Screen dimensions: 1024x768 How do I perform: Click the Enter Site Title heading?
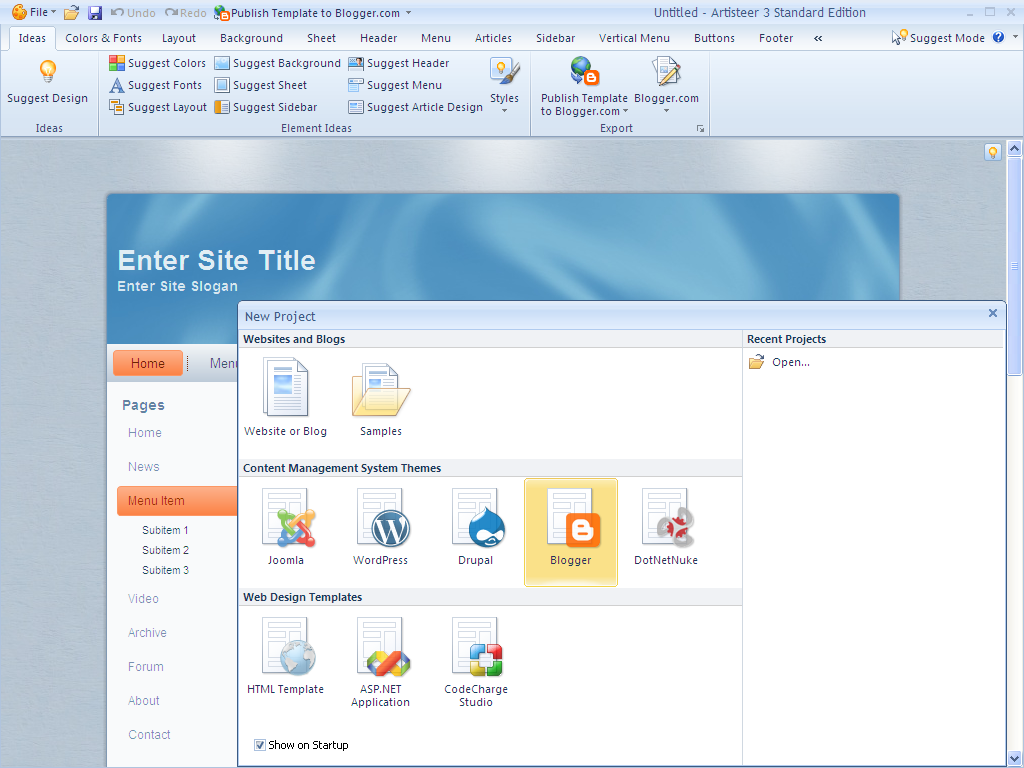(216, 260)
